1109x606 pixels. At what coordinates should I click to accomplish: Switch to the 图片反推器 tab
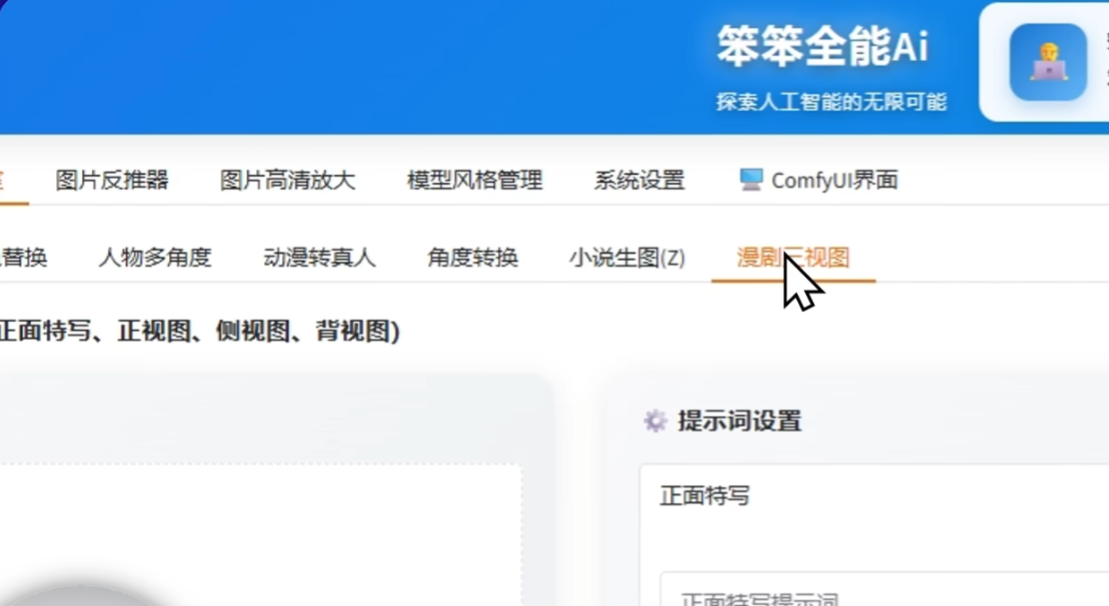[113, 180]
